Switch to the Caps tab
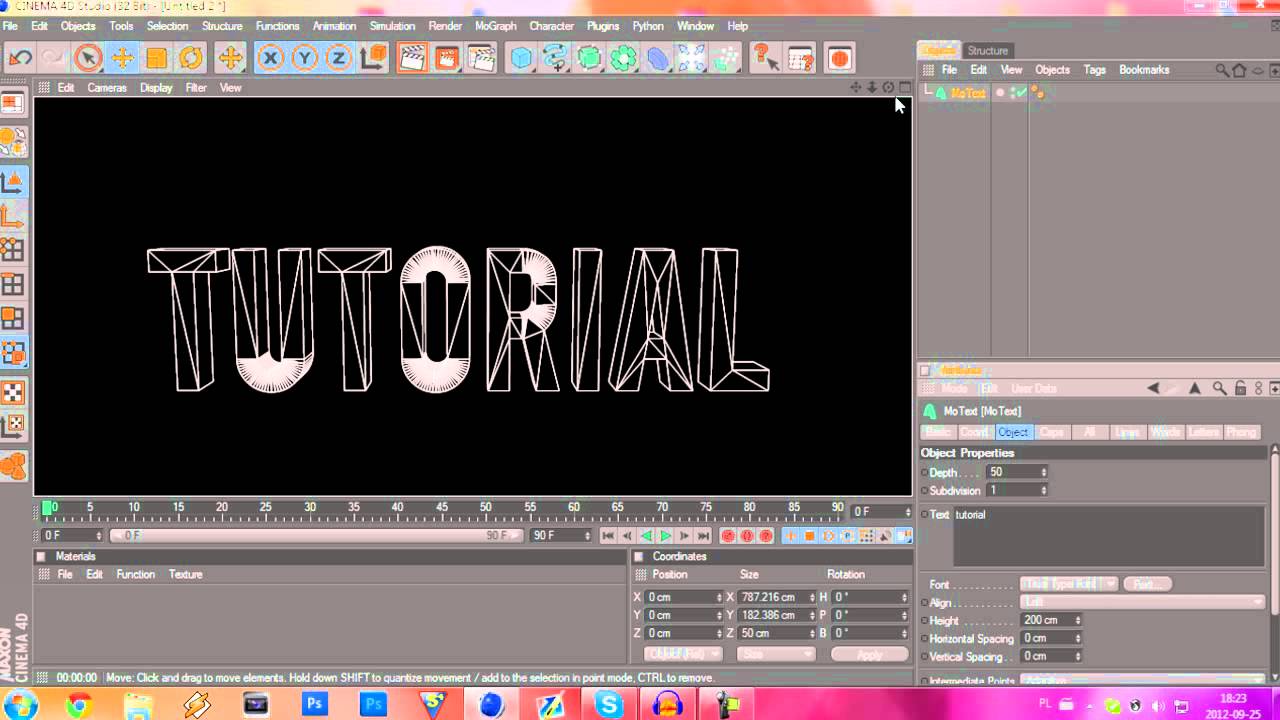 (x=1052, y=432)
